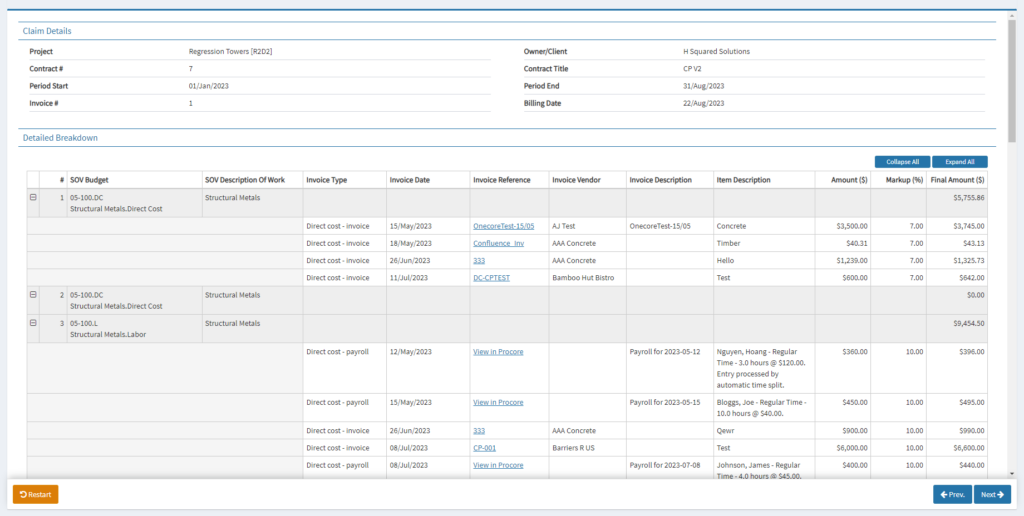
Task: Click the Collapse All button
Action: (902, 161)
